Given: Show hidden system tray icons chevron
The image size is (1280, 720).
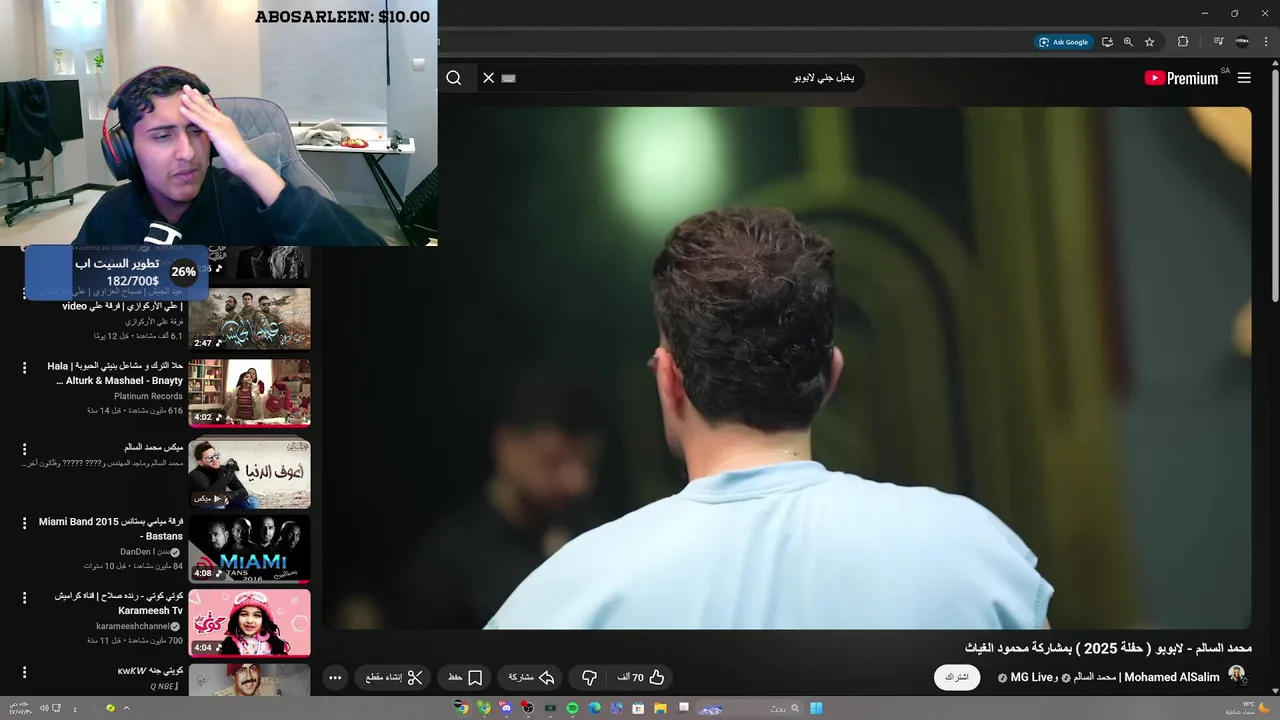Looking at the screenshot, I should coord(126,708).
